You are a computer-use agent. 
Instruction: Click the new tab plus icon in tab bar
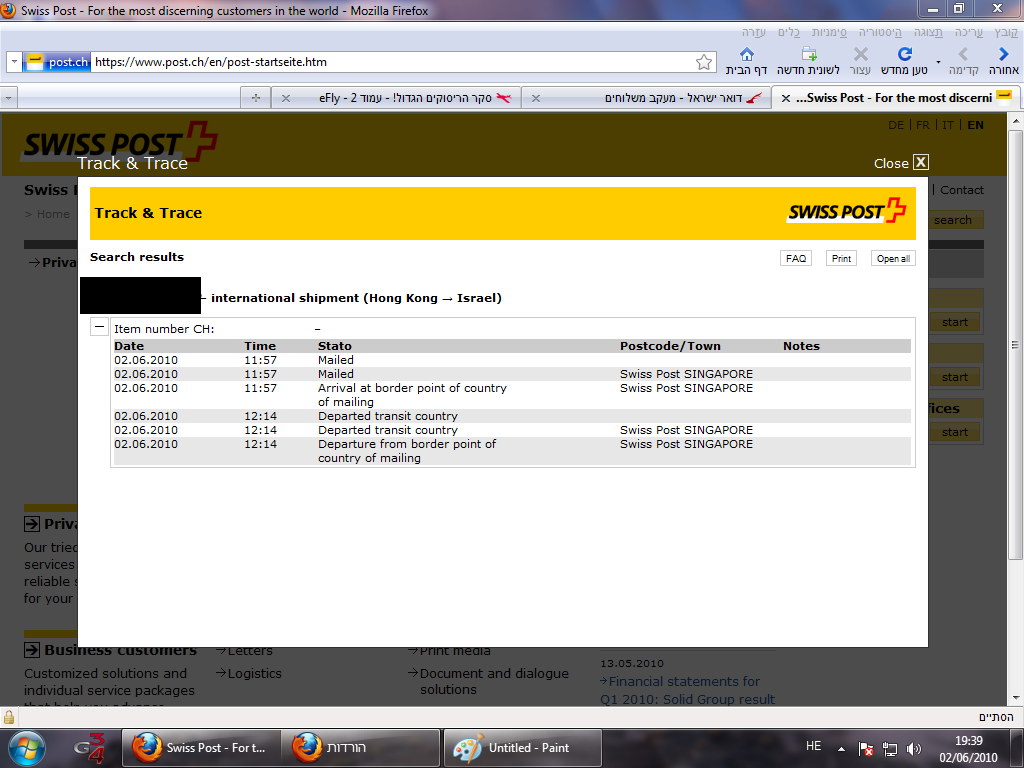(255, 98)
